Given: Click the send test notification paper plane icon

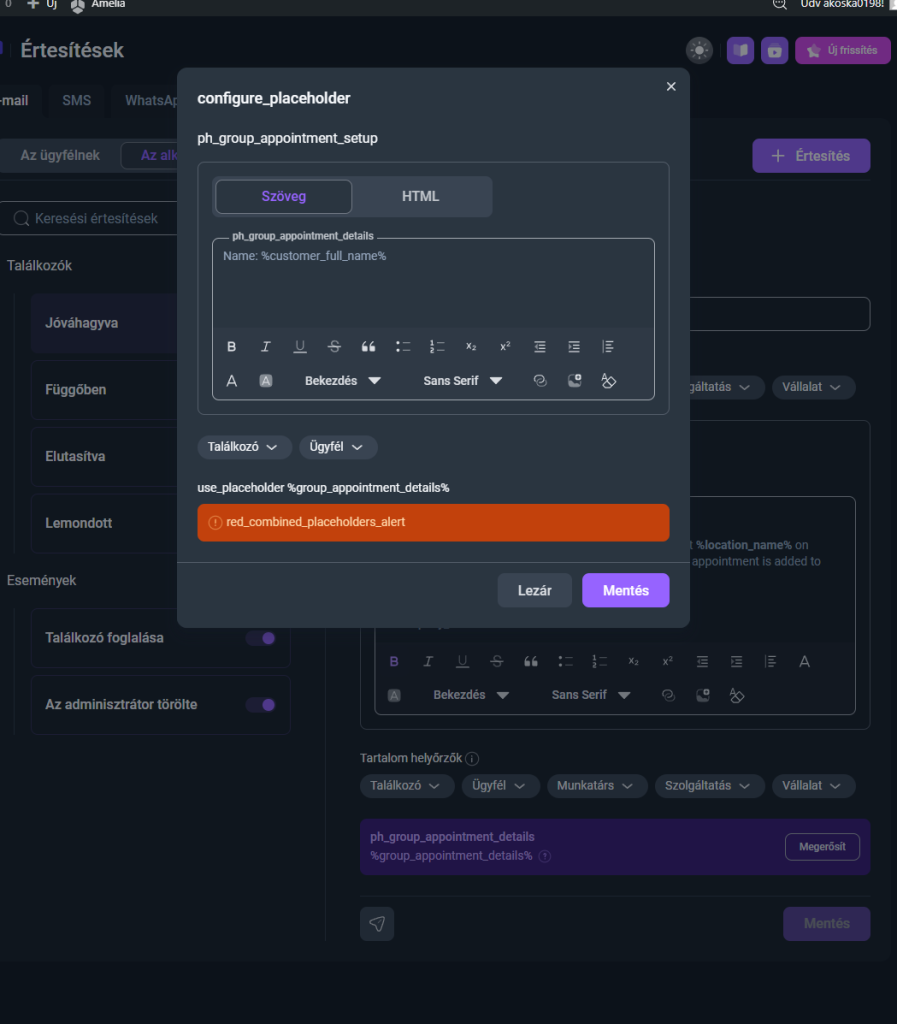Looking at the screenshot, I should click(377, 924).
